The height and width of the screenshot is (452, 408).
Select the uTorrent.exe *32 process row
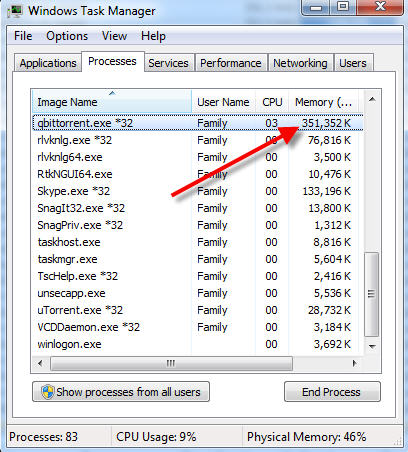coord(198,310)
